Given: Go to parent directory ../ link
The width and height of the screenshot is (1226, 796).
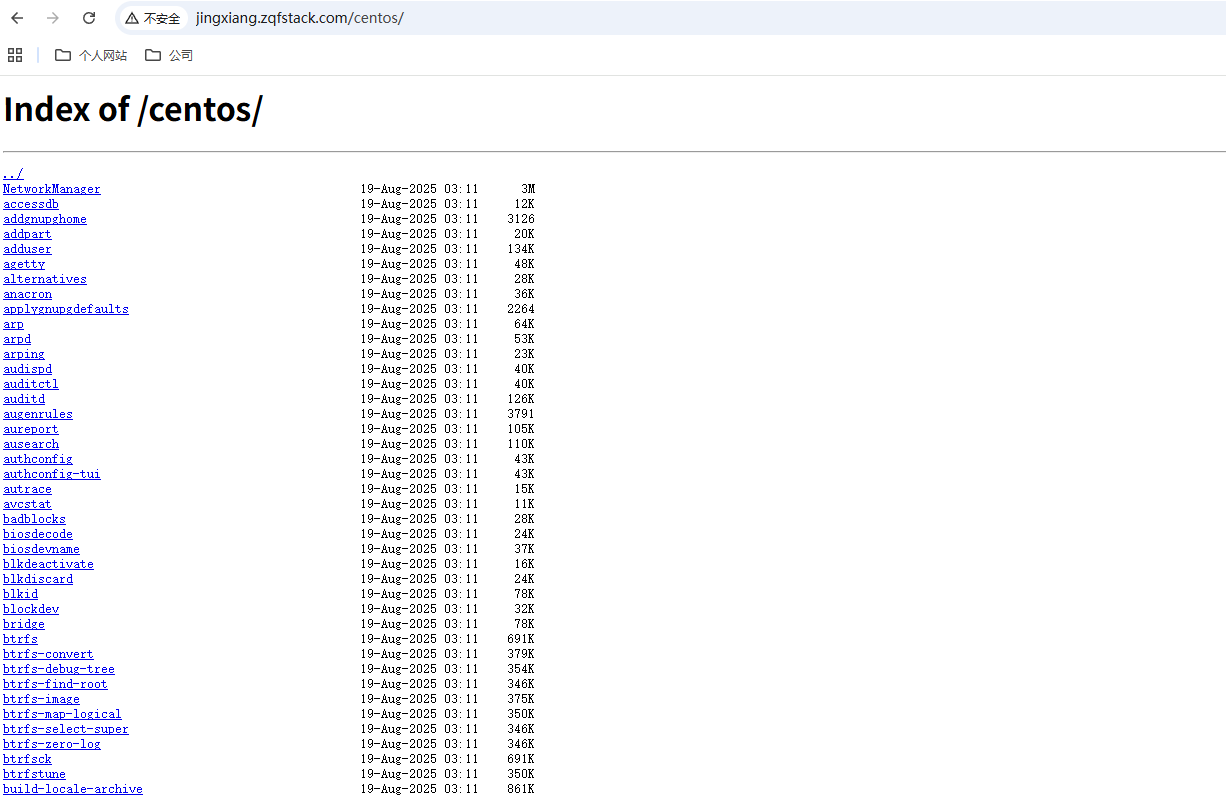Looking at the screenshot, I should point(13,174).
